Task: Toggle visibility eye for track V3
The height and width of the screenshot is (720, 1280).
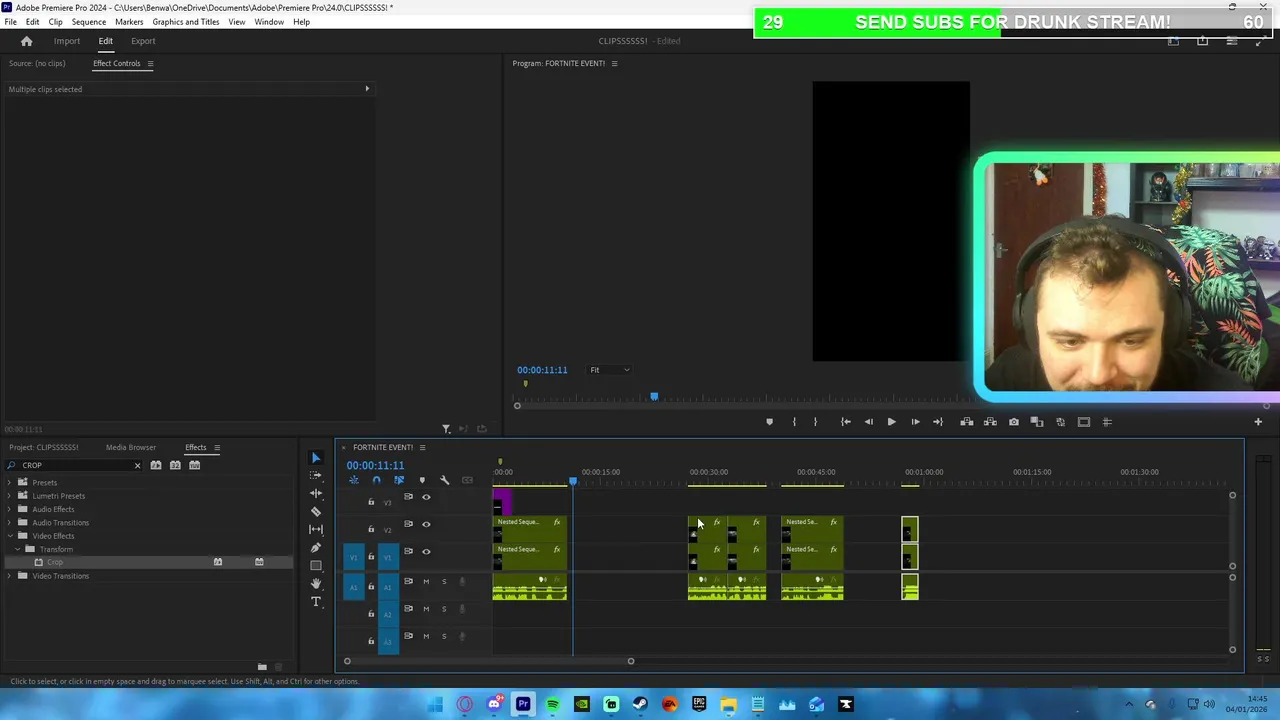Action: pyautogui.click(x=426, y=497)
